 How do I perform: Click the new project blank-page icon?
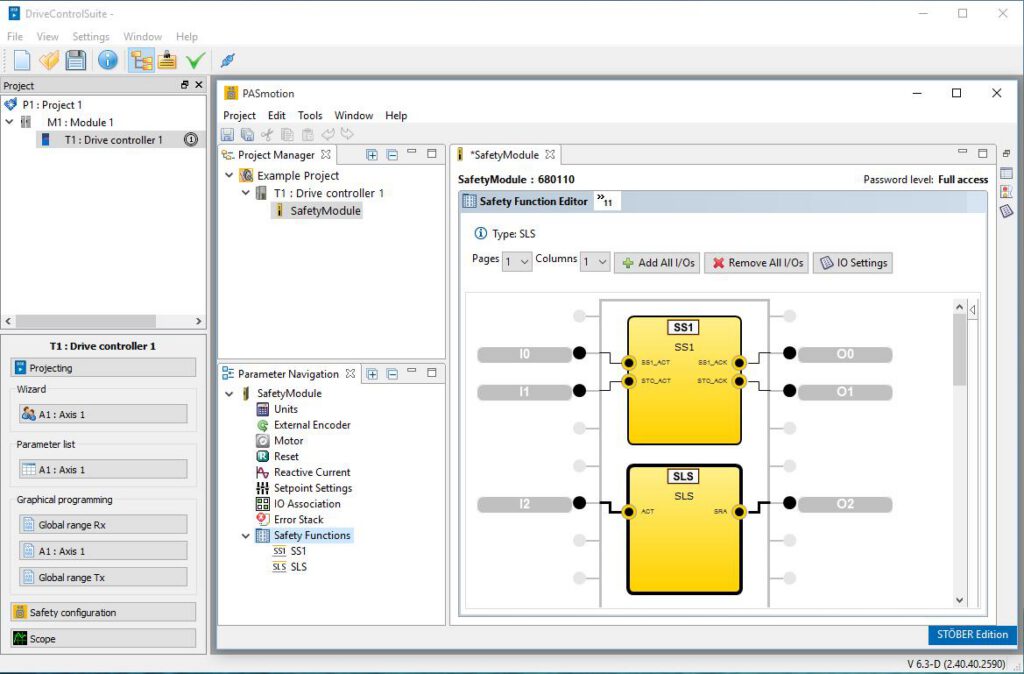tap(22, 61)
